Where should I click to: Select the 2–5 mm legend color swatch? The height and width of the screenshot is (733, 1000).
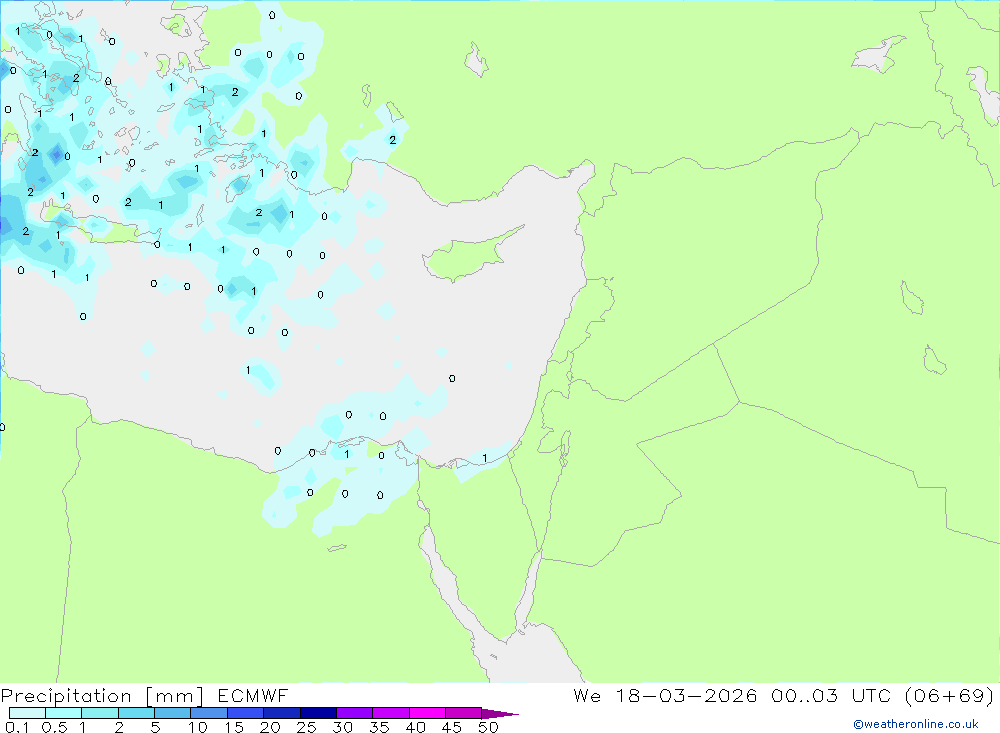[136, 713]
